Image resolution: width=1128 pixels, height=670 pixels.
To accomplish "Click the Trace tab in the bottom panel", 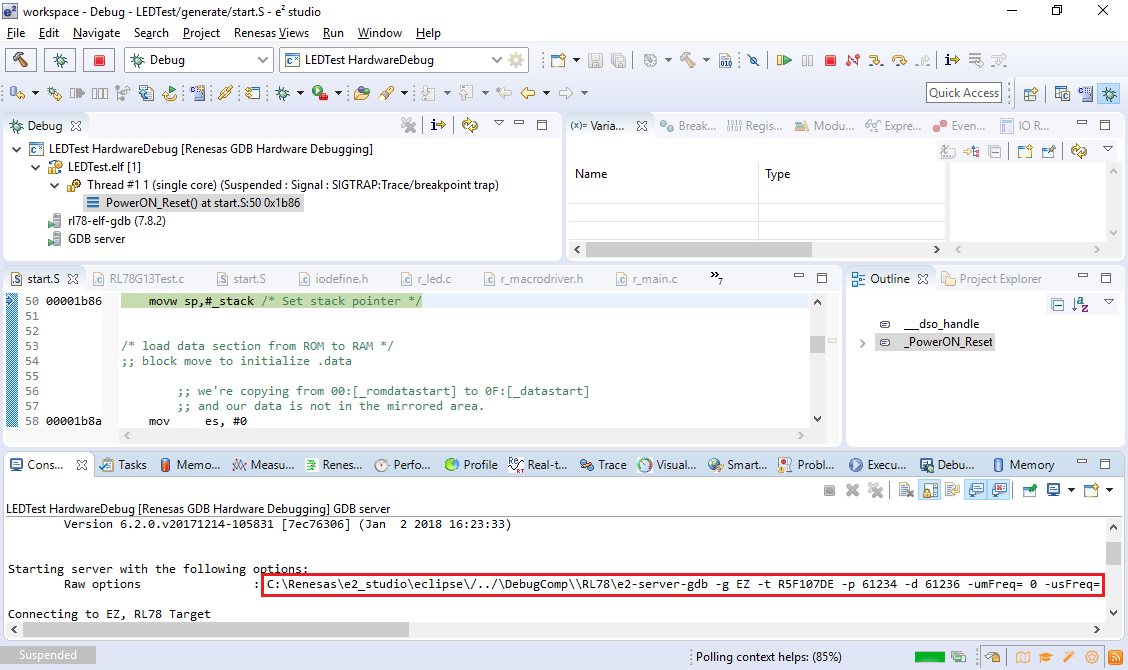I will pos(604,465).
